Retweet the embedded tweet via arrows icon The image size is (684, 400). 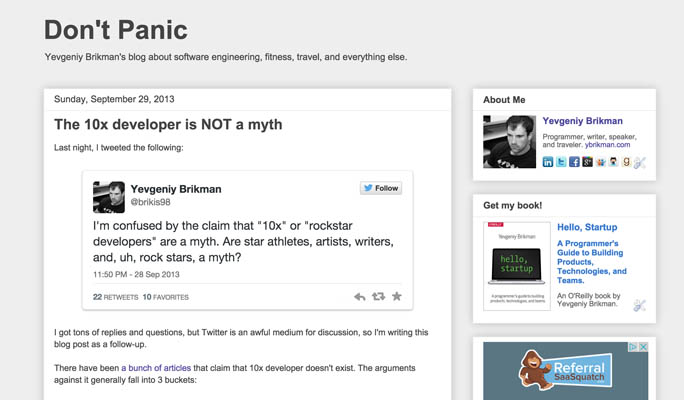[378, 297]
